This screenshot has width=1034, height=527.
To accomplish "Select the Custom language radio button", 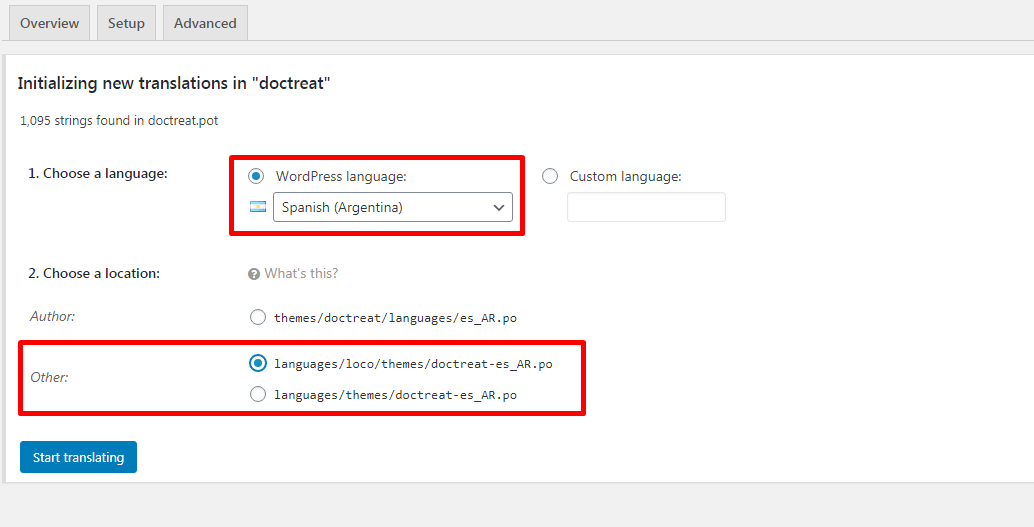I will pyautogui.click(x=550, y=176).
